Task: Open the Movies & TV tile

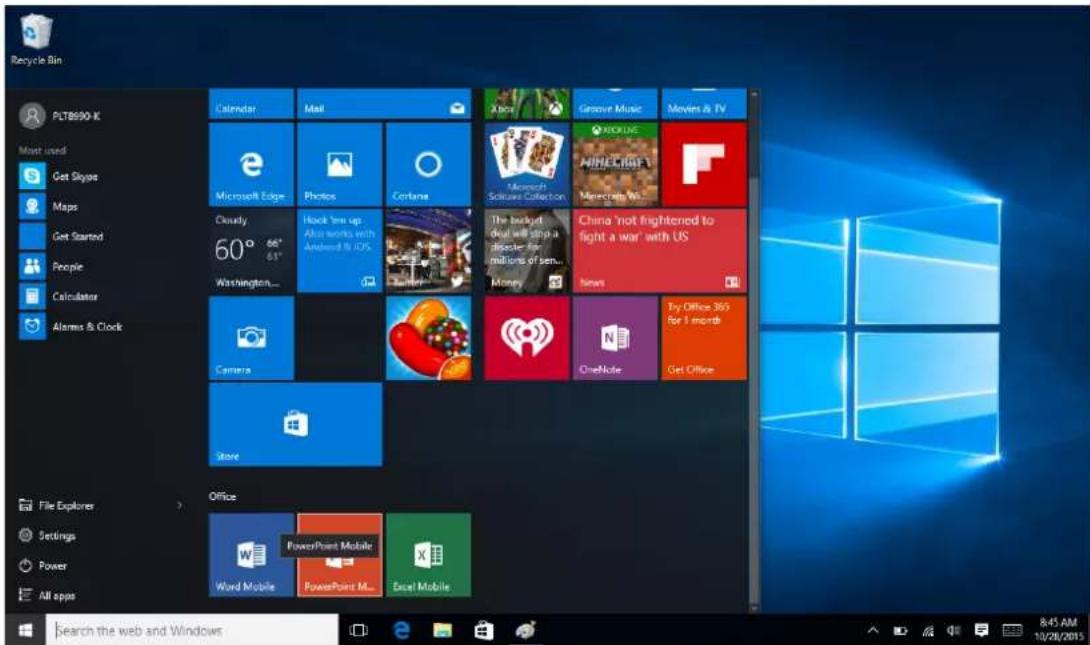Action: (703, 104)
